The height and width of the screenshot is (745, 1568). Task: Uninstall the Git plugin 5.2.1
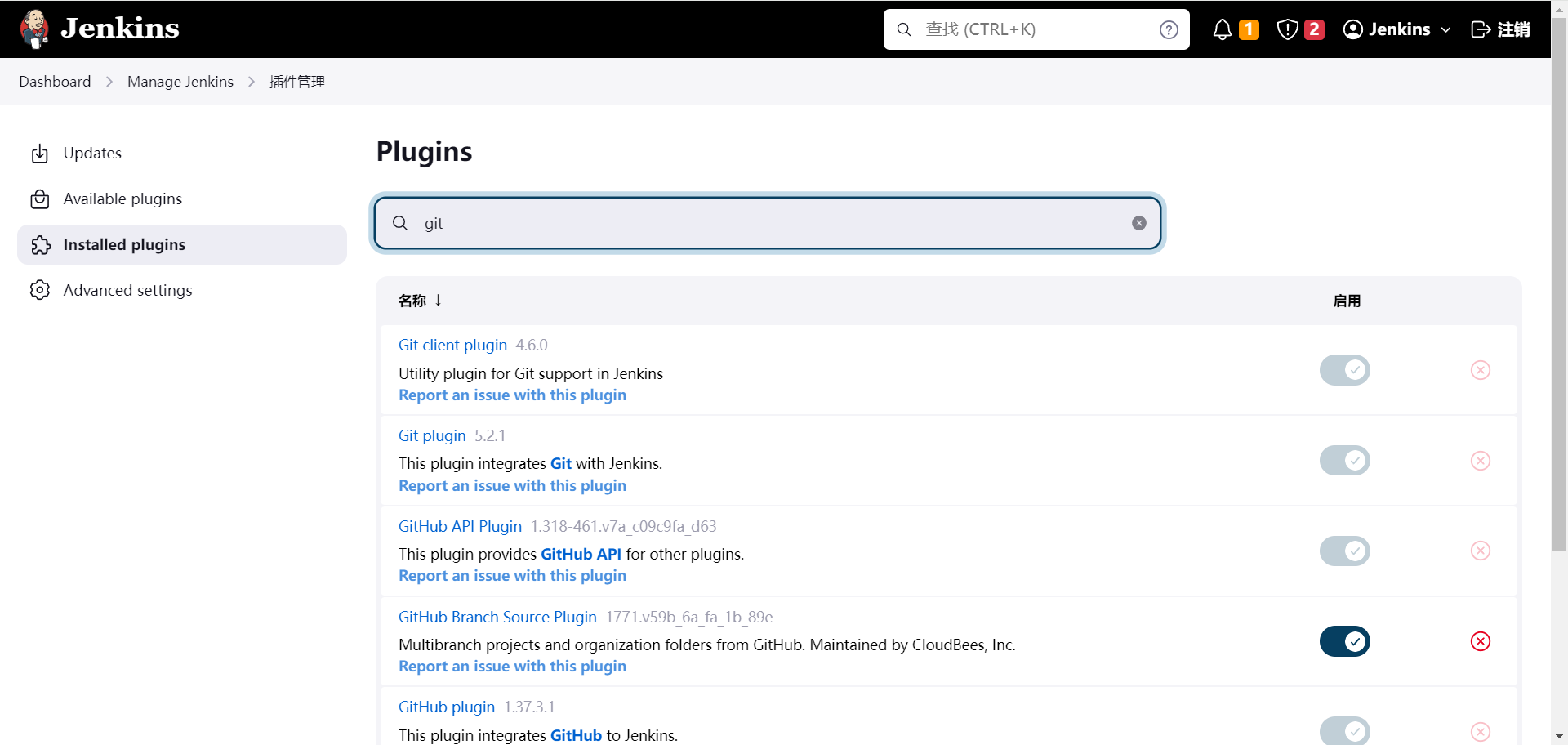(1480, 461)
